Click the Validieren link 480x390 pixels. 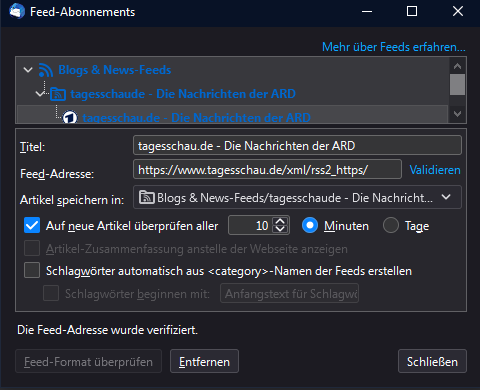[435, 170]
